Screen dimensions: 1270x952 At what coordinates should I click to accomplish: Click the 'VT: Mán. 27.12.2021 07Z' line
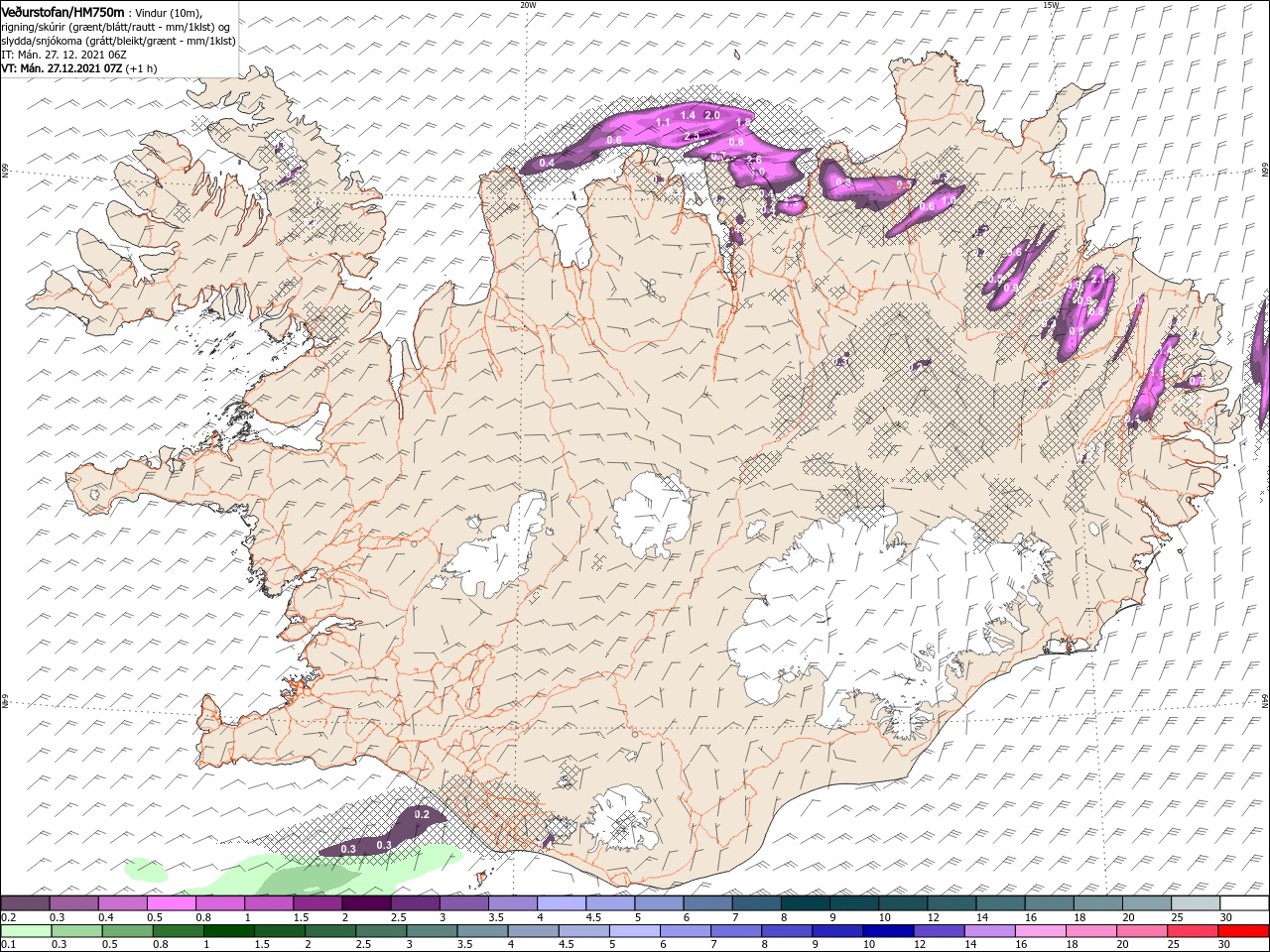pyautogui.click(x=62, y=68)
